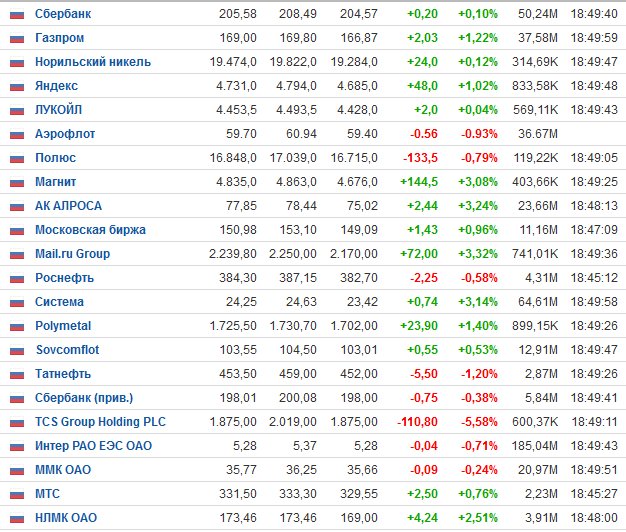This screenshot has height=532, width=626.
Task: Select the Роснефть link
Action: [64, 278]
